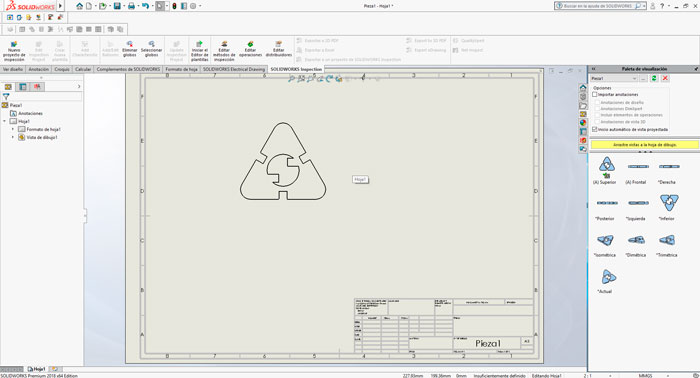Click the help search field at top right
The image size is (700, 378).
click(x=598, y=6)
